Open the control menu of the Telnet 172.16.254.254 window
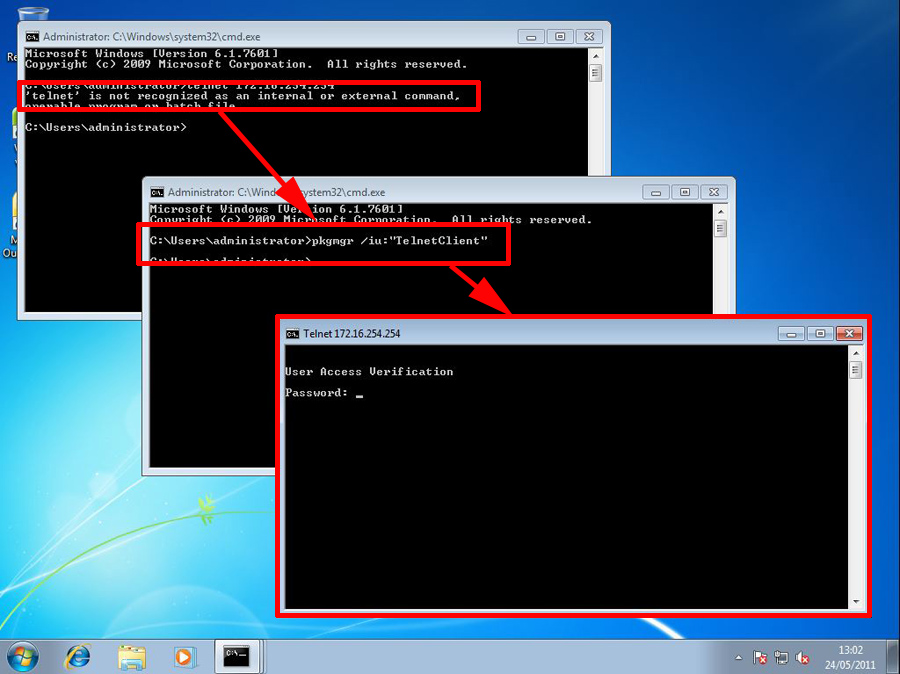 pos(291,333)
